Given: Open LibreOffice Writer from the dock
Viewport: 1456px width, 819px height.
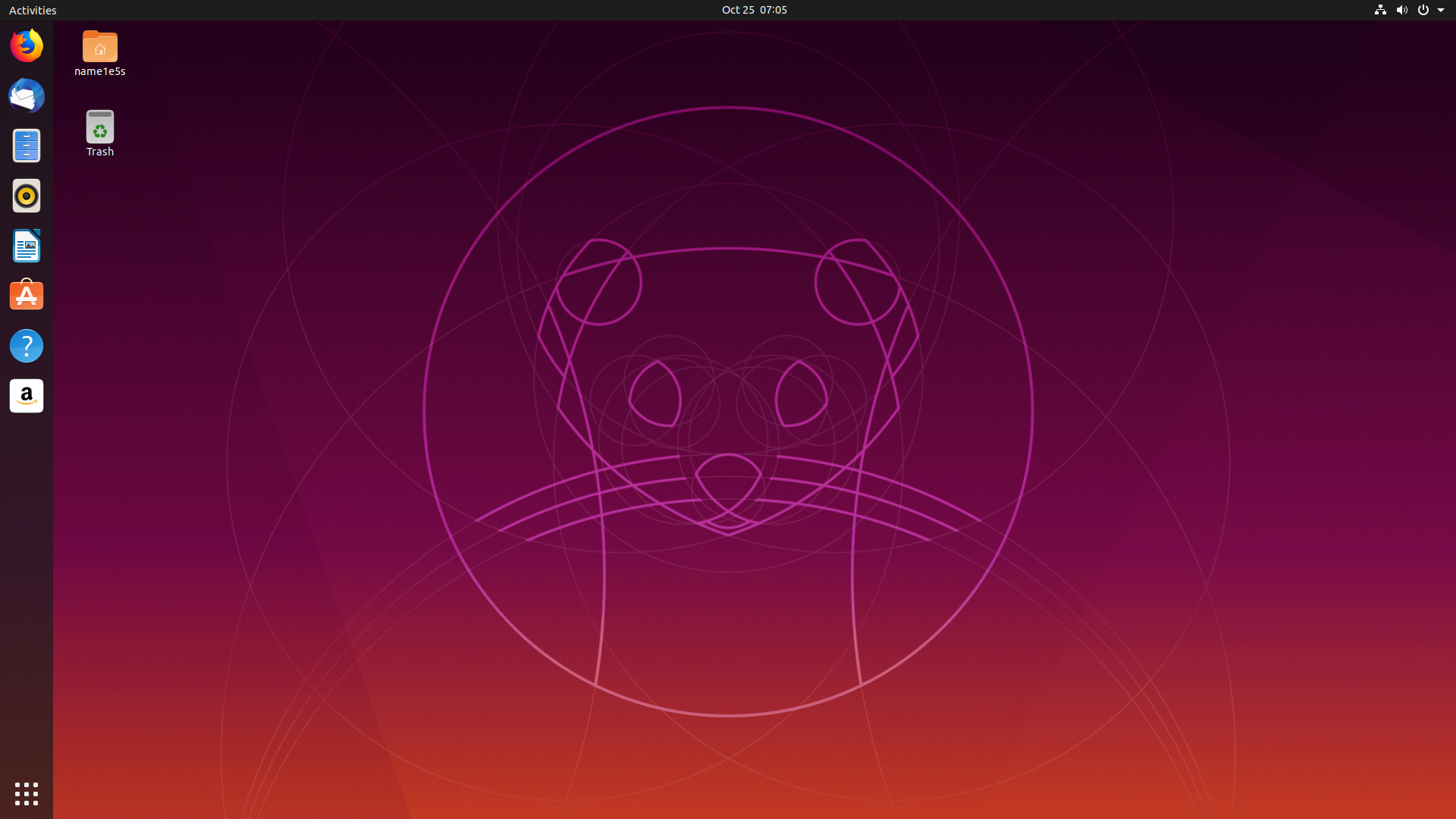Looking at the screenshot, I should click(x=27, y=246).
